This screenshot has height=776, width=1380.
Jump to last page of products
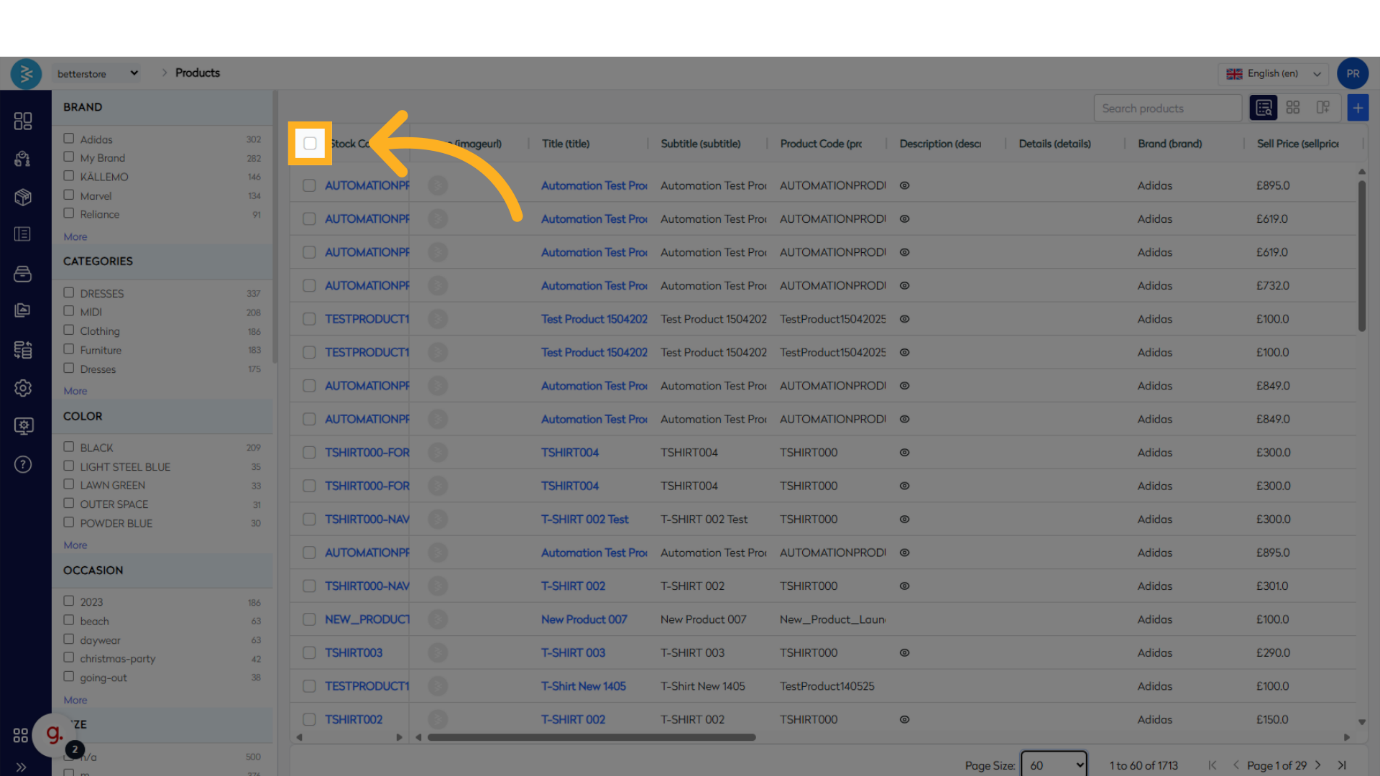[1342, 765]
